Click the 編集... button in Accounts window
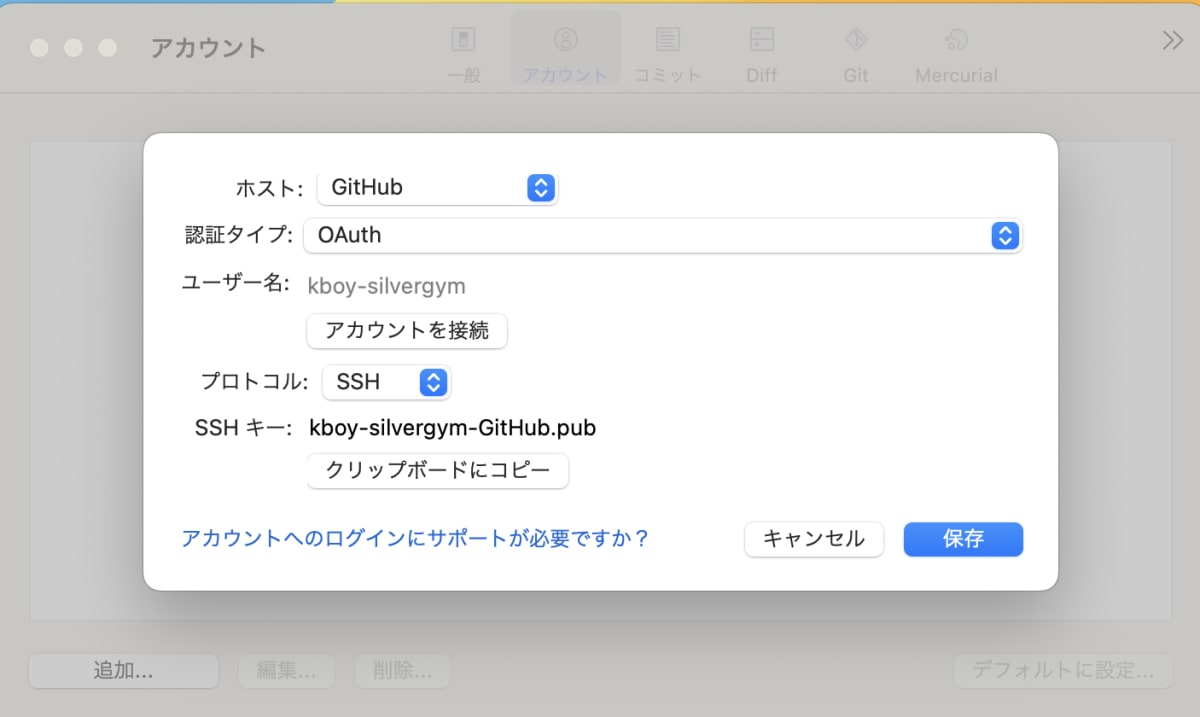This screenshot has width=1200, height=717. [x=286, y=671]
